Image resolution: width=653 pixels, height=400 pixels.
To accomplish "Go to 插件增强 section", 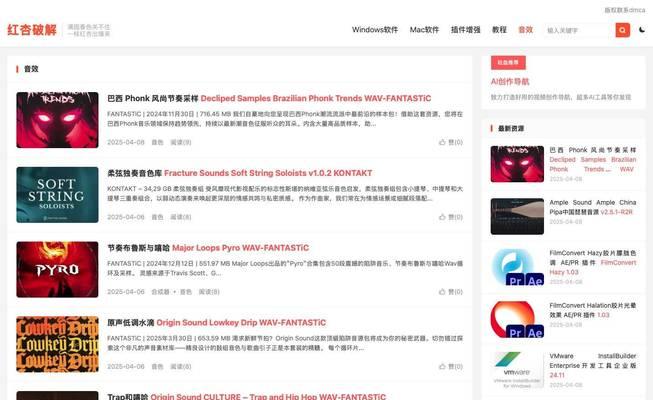I will point(466,30).
